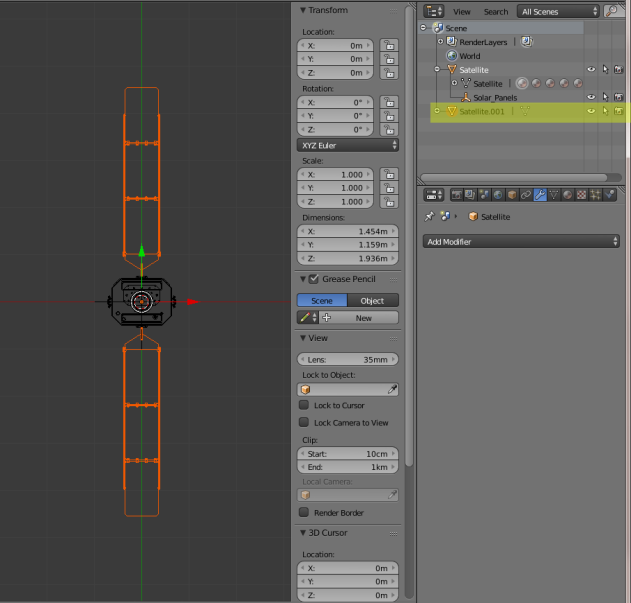
Task: Switch to World properties globe tab
Action: (497, 195)
